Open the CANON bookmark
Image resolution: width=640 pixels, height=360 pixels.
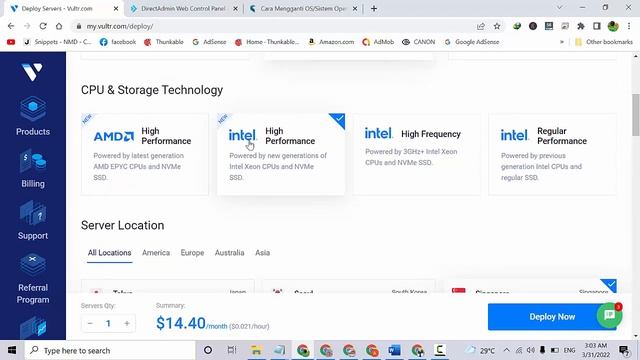[x=418, y=42]
